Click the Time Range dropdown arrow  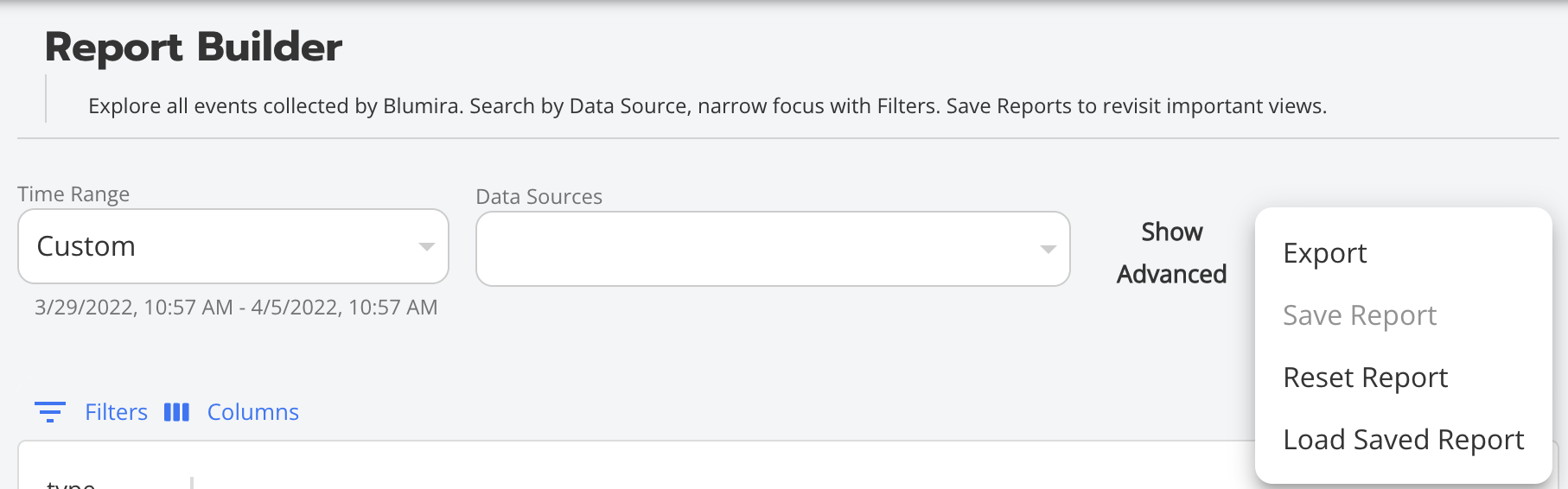[426, 246]
